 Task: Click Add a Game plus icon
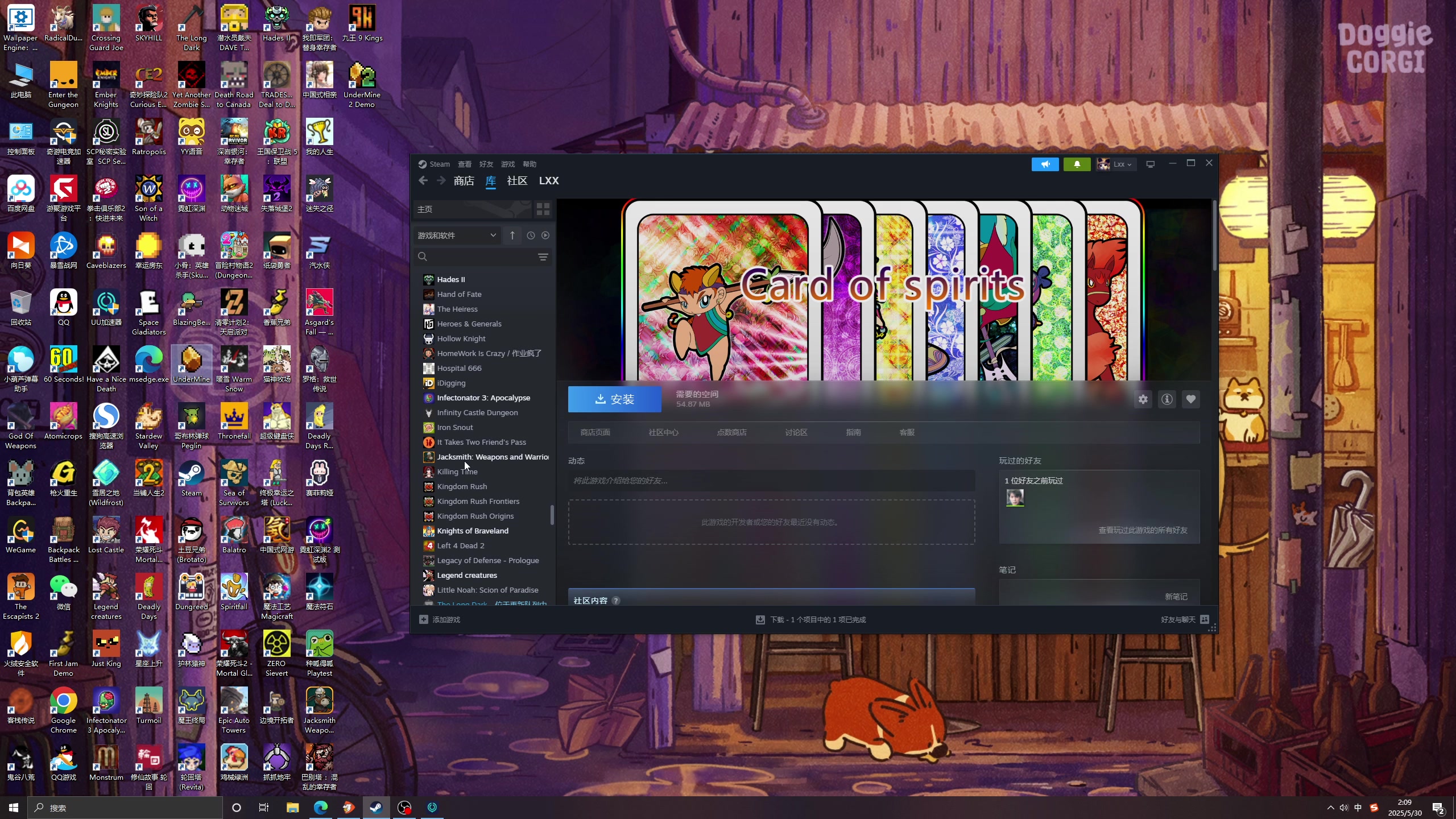(x=424, y=619)
